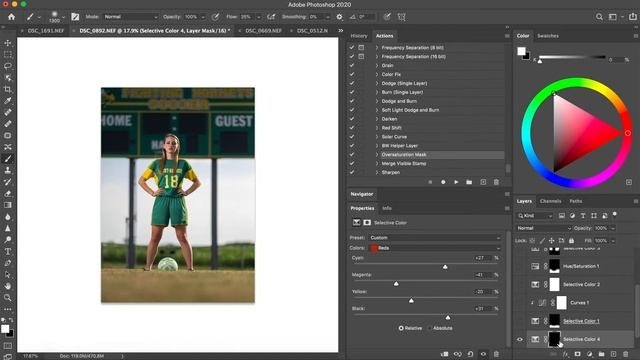Screen dimensions: 640x360
Task: Create new action set folder icon
Action: [x=469, y=182]
